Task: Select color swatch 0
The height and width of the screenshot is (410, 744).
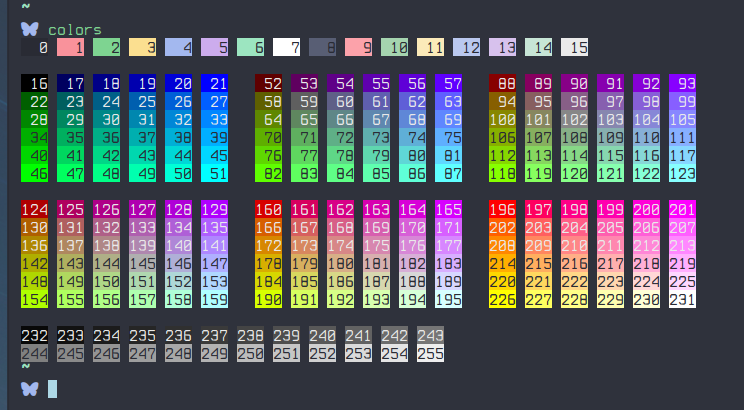Action: coord(35,47)
